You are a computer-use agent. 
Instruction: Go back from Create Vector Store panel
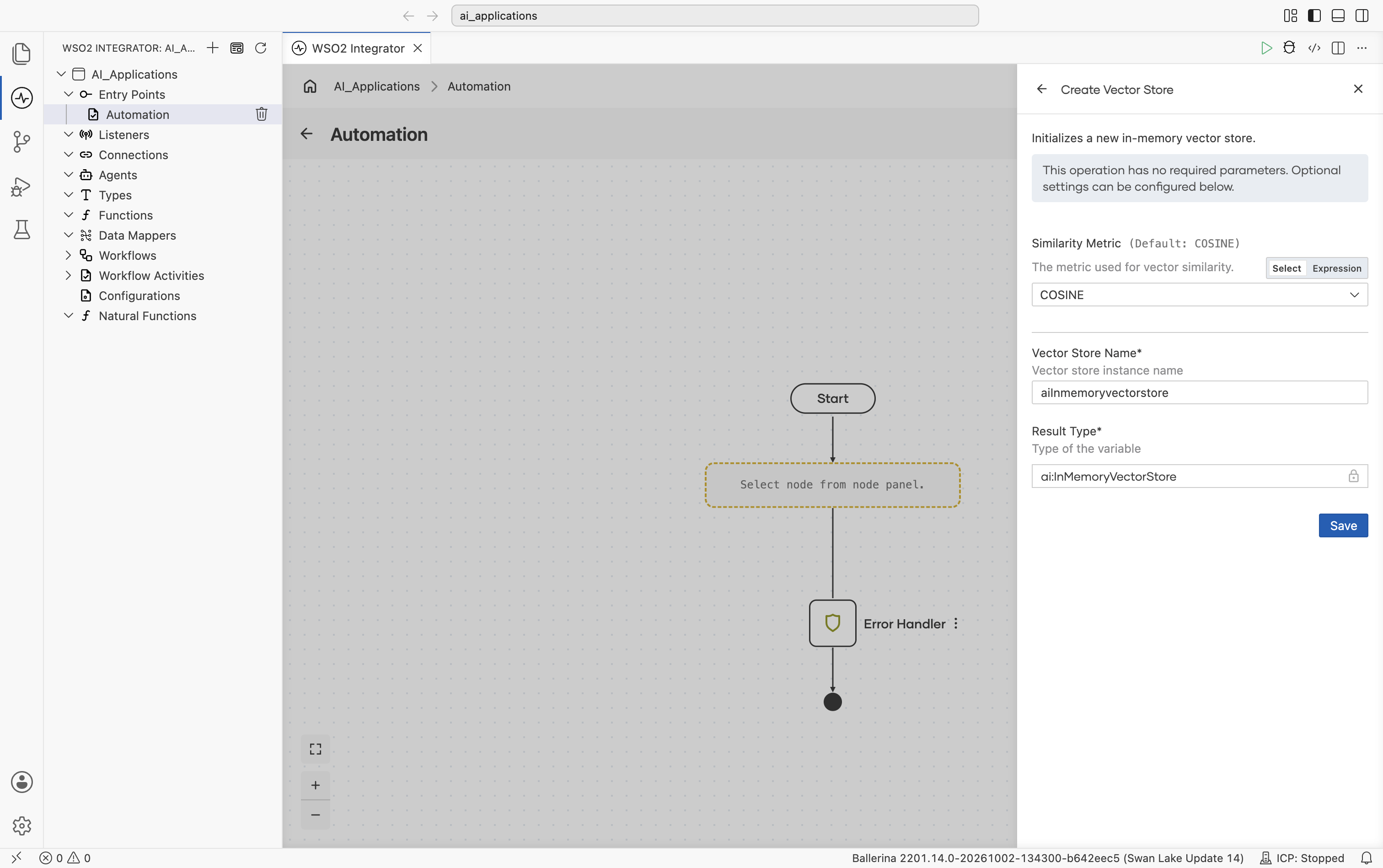[x=1042, y=89]
